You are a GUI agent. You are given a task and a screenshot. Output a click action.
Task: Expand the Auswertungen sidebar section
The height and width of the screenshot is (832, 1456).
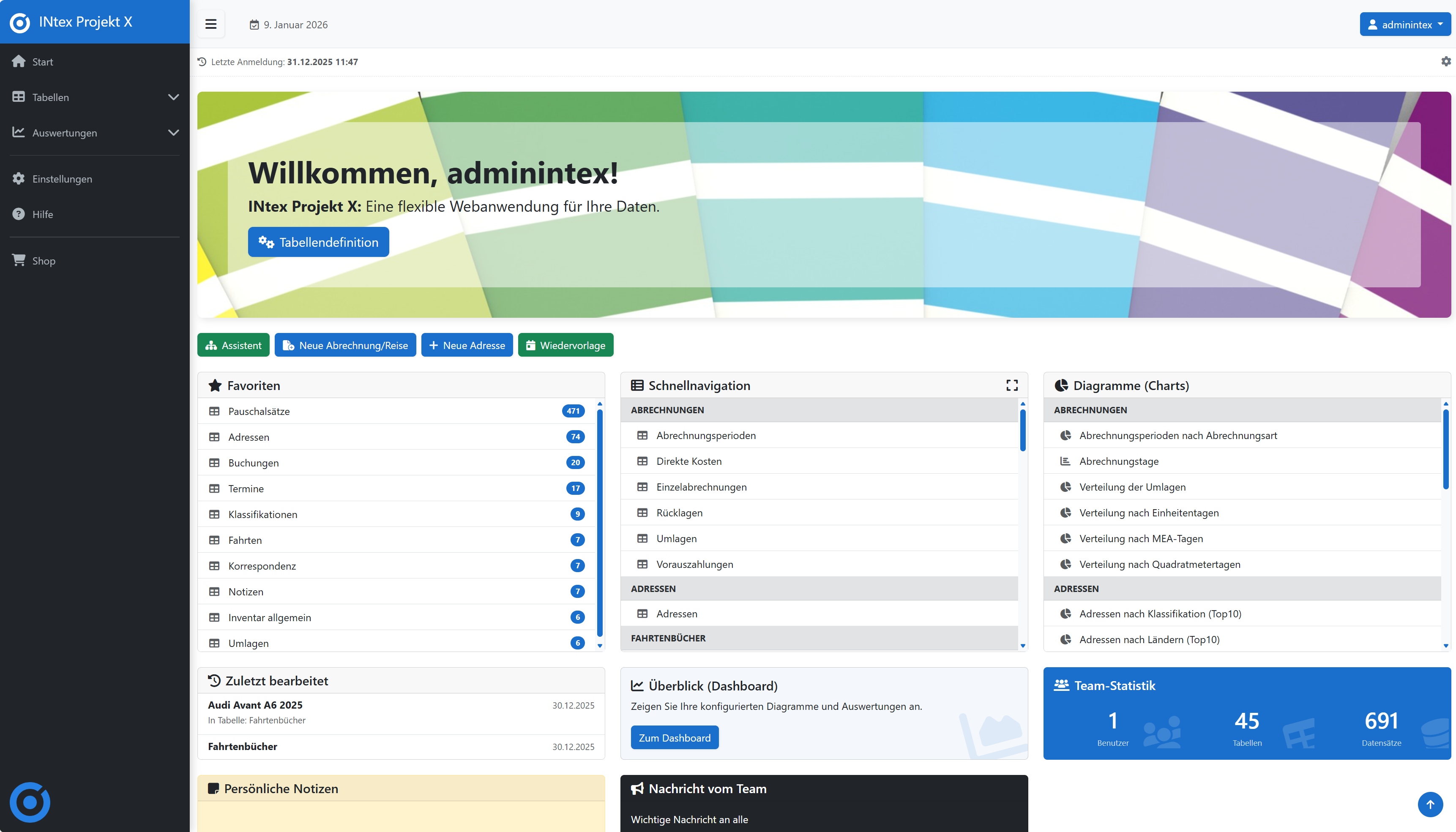coord(173,133)
